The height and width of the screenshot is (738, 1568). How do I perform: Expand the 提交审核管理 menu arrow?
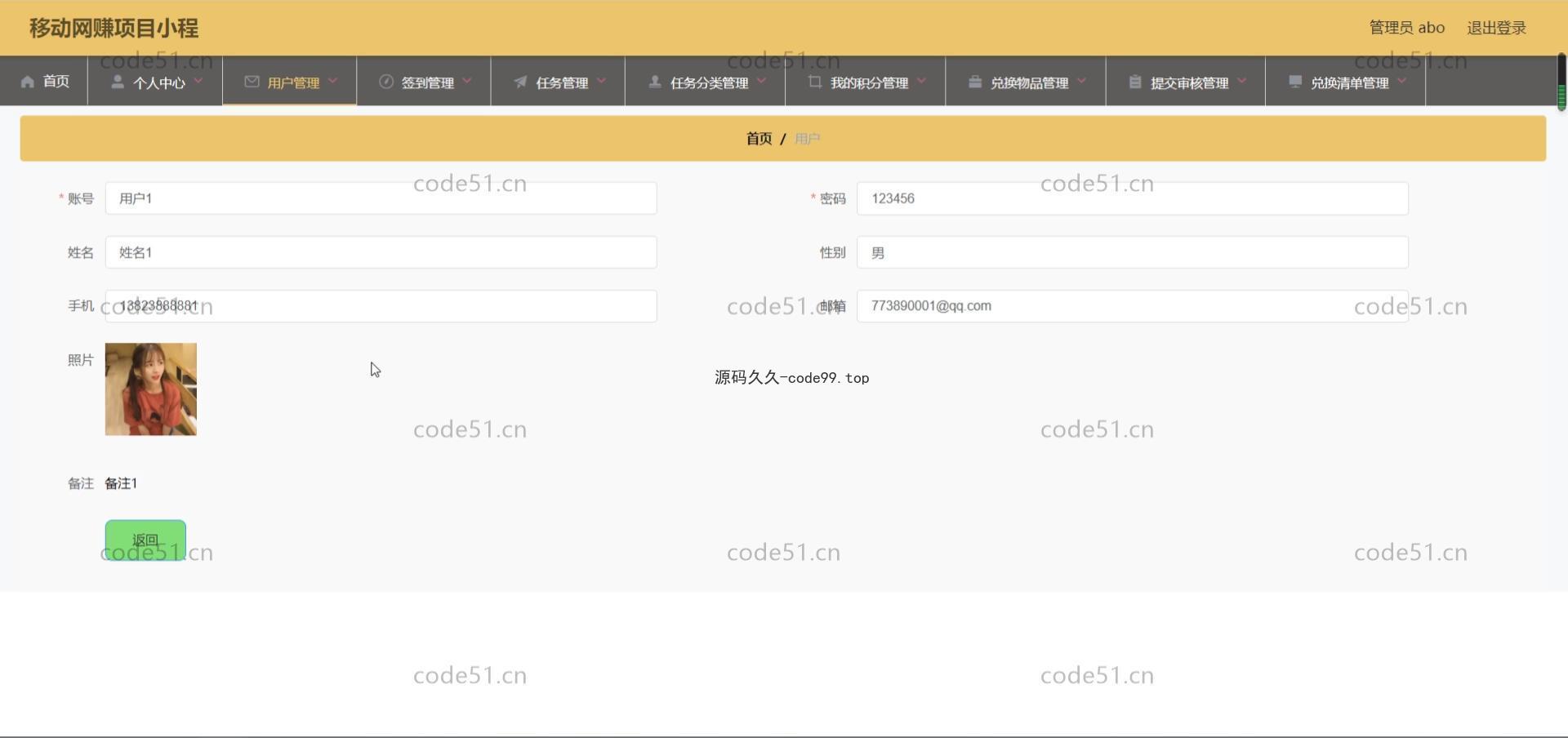[x=1242, y=81]
